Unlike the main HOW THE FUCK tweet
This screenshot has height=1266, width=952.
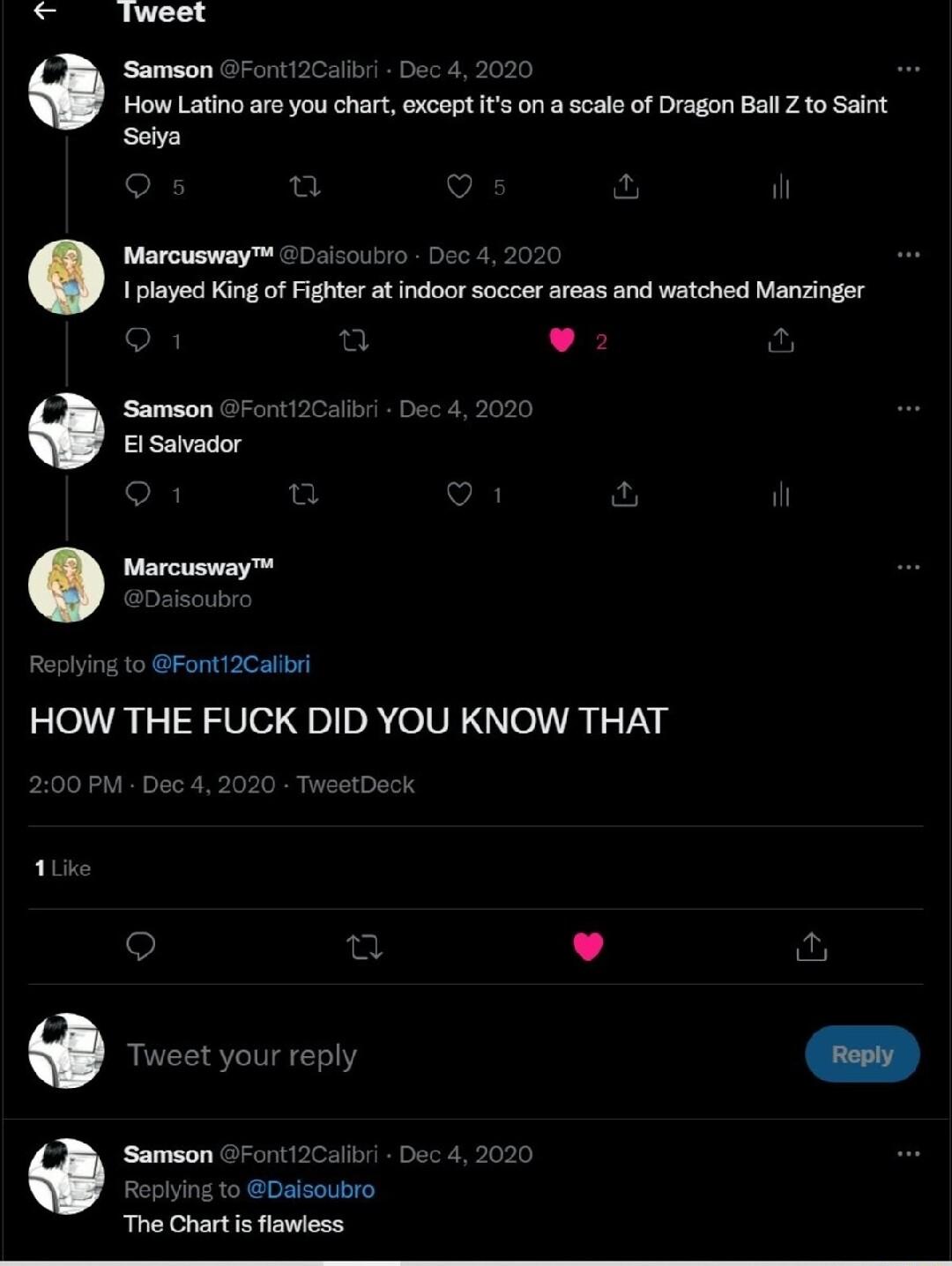click(x=587, y=948)
